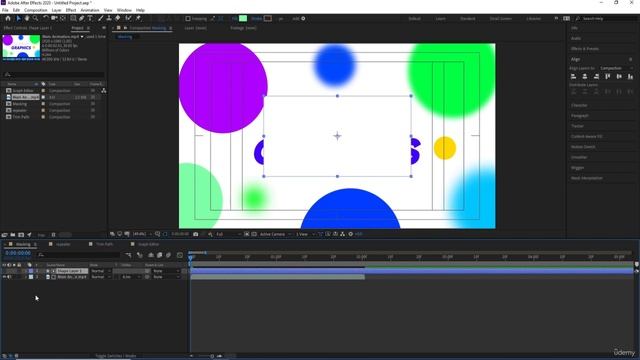Take snapshot with viewer camera icon
Screen dimensions: 640x360
point(196,234)
